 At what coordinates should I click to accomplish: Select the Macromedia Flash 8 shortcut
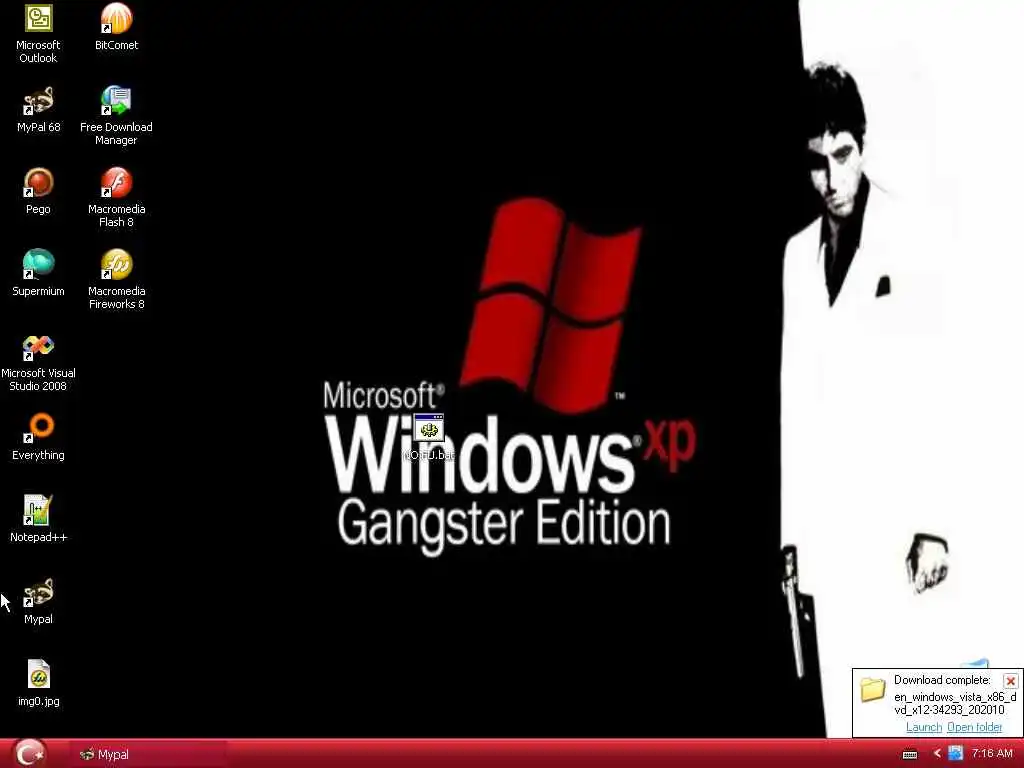coord(116,198)
